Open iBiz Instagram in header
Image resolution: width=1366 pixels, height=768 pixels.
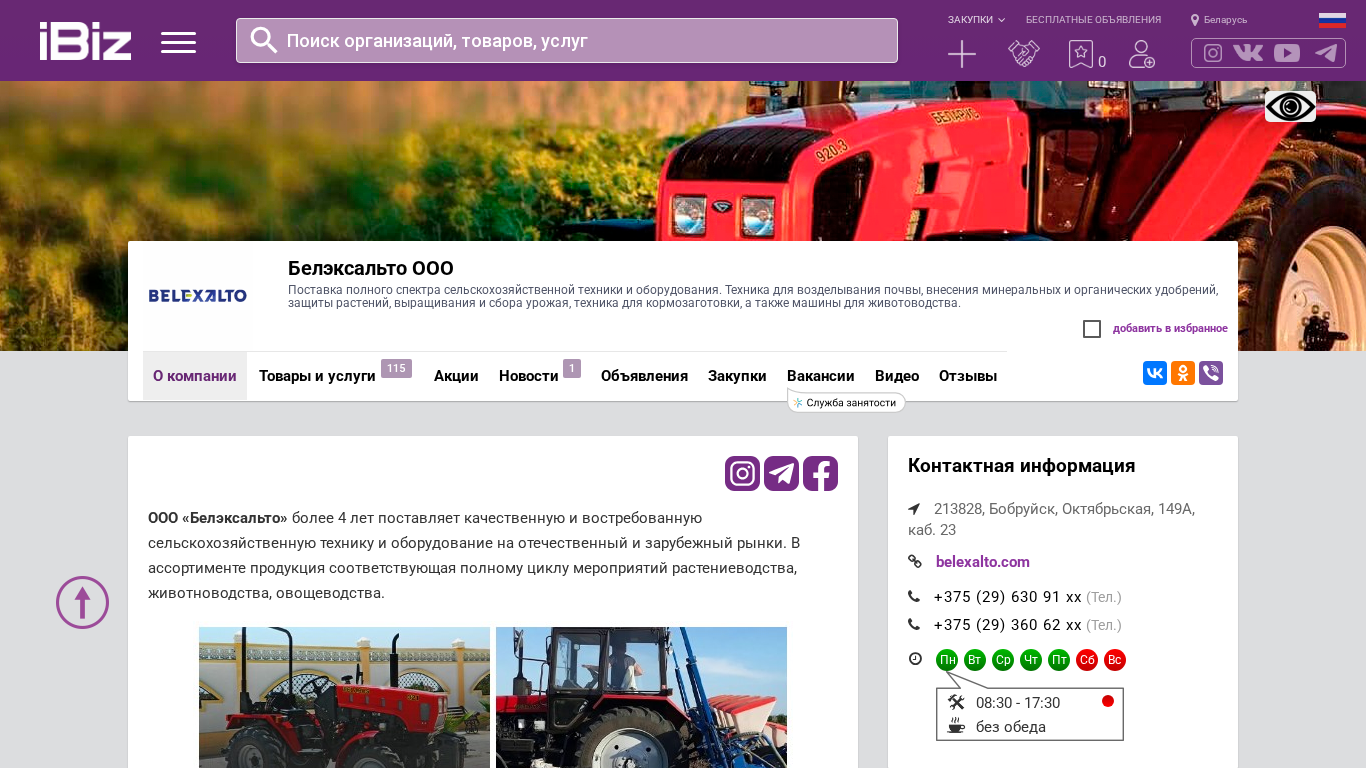click(1213, 53)
